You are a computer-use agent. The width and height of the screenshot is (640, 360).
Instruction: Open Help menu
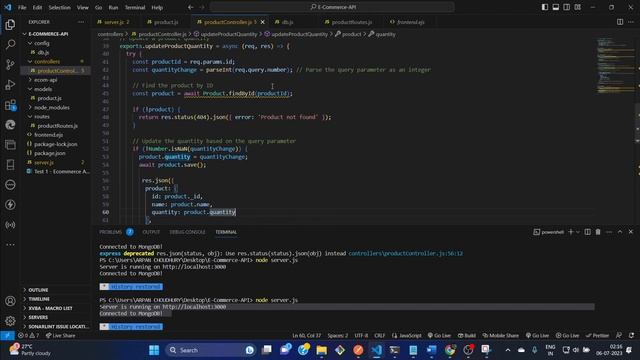tap(157, 7)
